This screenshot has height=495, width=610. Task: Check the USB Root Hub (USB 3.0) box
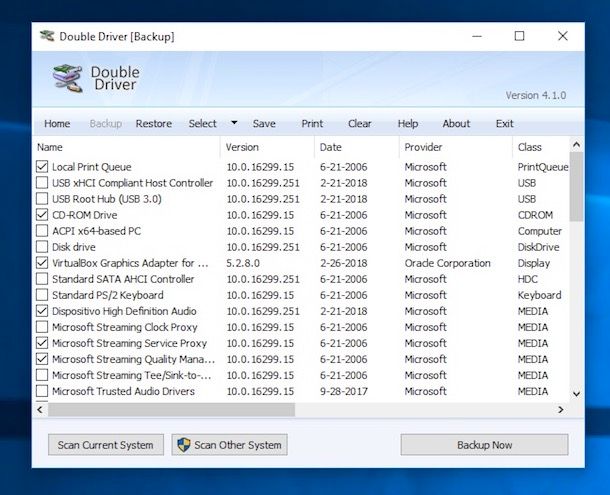42,198
